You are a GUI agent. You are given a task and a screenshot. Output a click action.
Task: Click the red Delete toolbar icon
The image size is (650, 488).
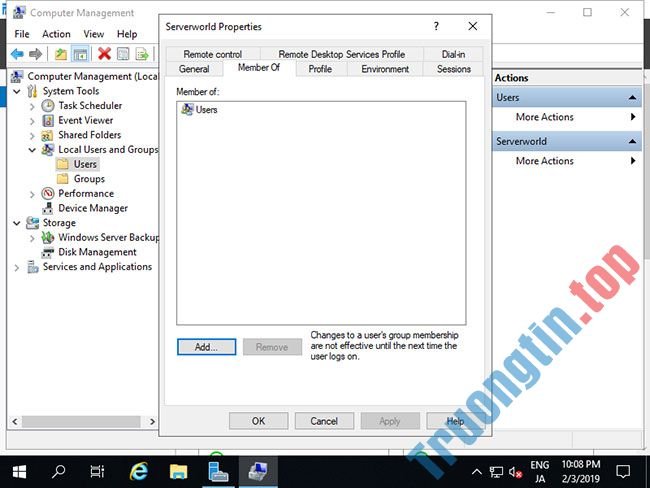point(104,53)
